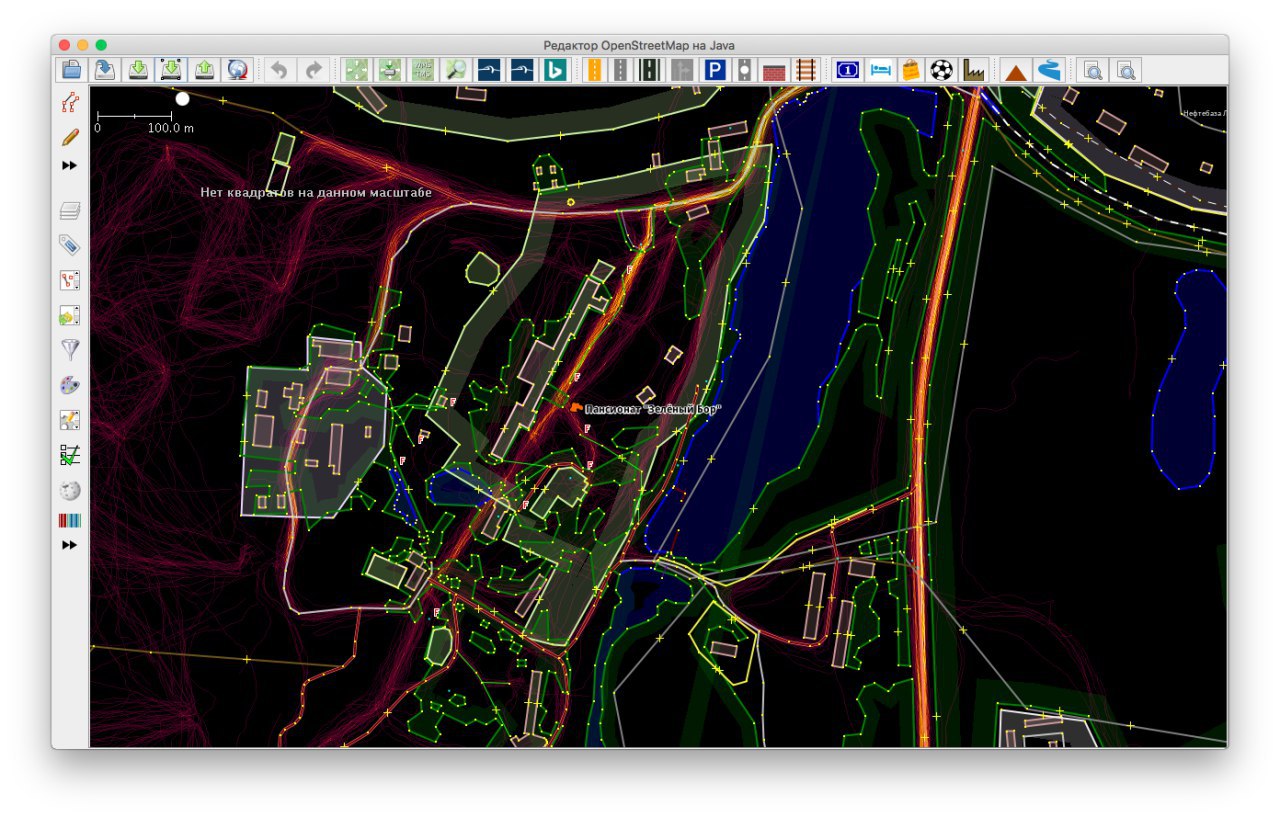Update data using the globe icon
Viewport: 1280px width, 817px height.
coord(237,69)
